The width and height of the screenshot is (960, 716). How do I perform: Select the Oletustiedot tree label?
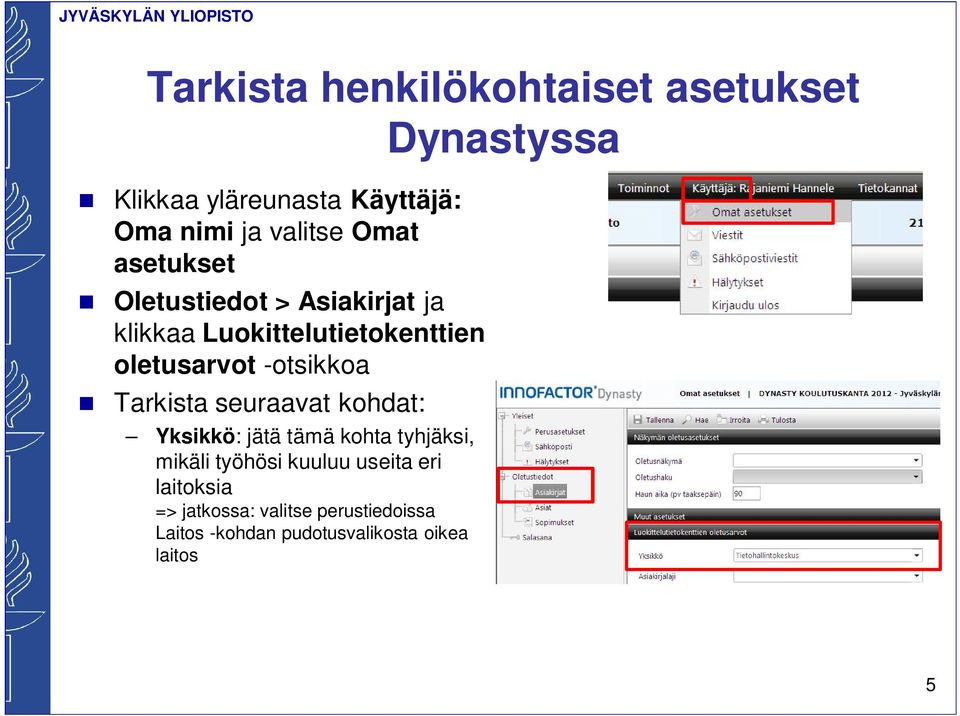click(x=533, y=477)
